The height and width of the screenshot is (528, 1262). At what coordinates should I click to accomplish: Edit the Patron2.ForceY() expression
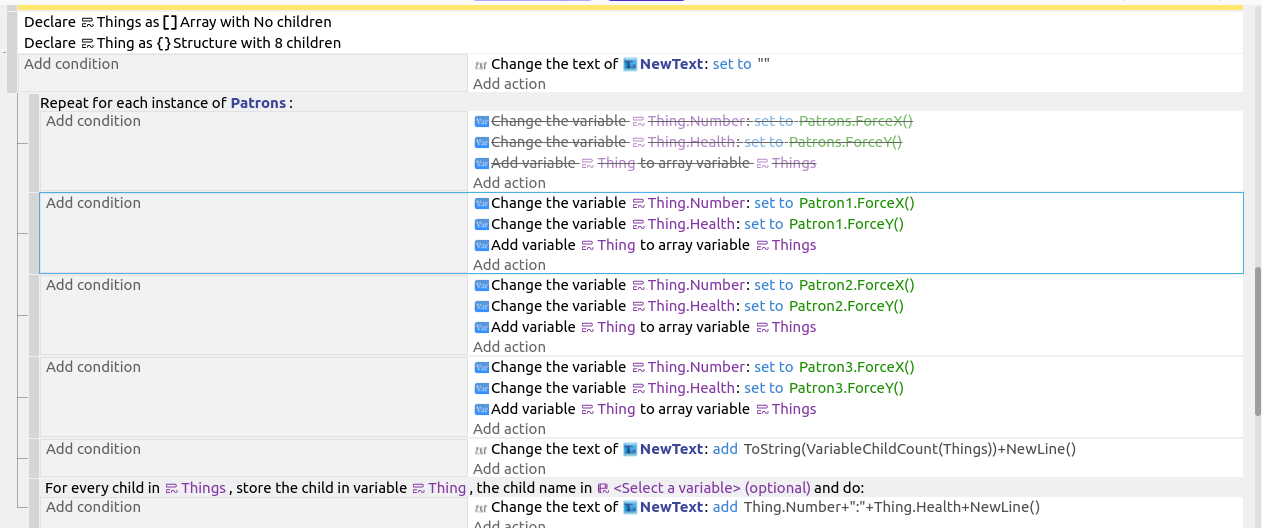846,306
